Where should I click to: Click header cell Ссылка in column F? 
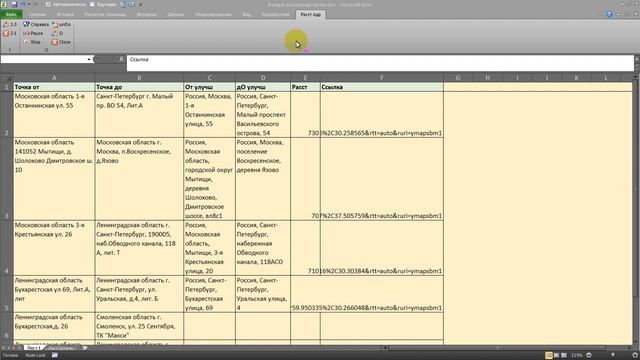tap(382, 87)
